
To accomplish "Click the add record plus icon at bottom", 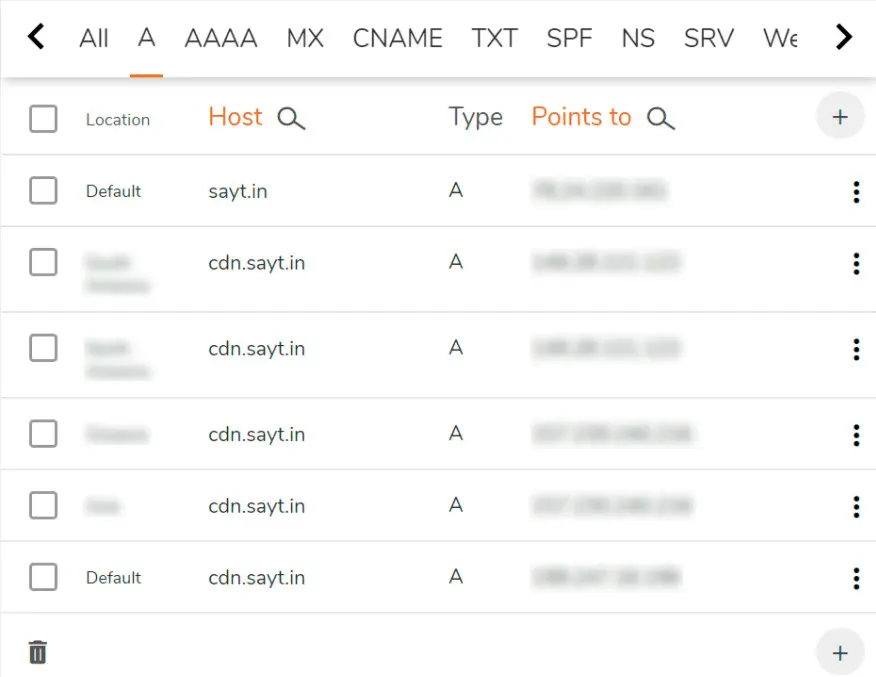I will tap(840, 651).
